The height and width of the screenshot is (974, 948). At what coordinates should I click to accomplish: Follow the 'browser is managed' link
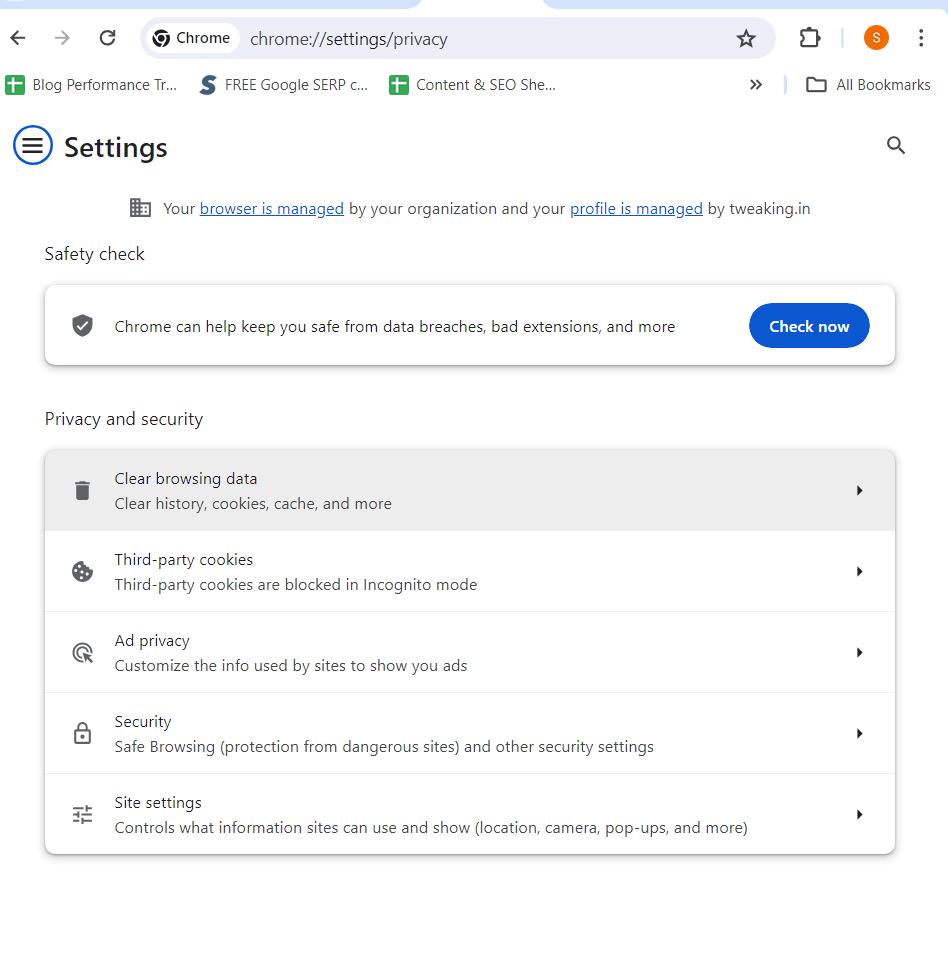point(271,209)
